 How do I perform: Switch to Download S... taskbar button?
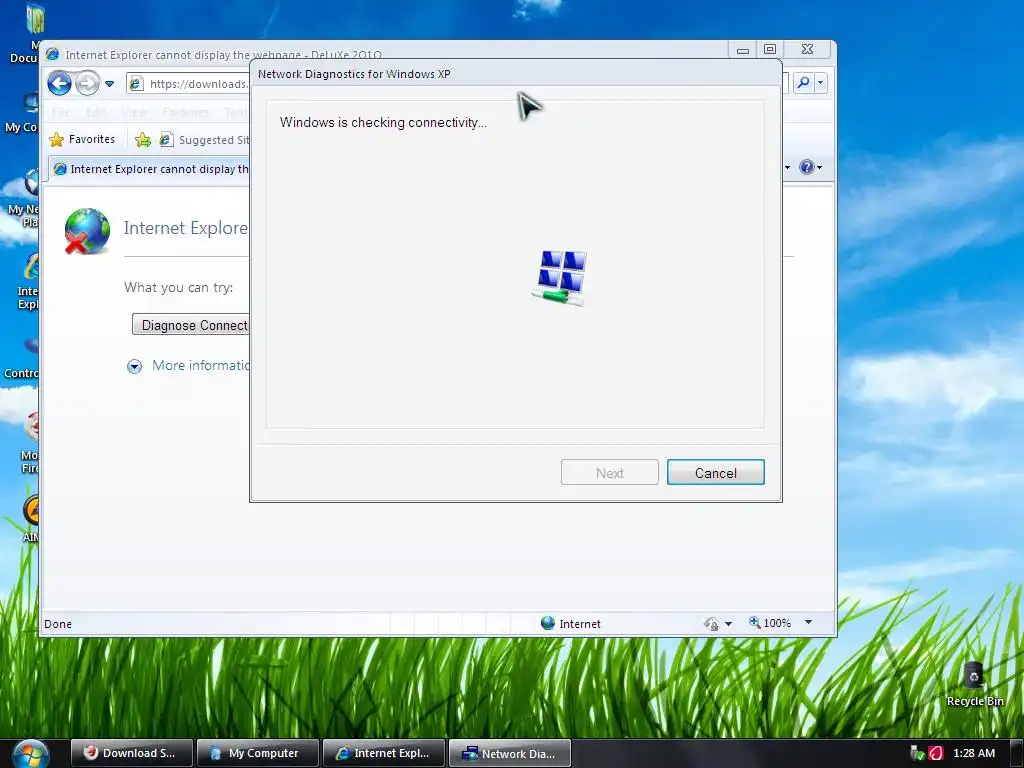(x=131, y=753)
